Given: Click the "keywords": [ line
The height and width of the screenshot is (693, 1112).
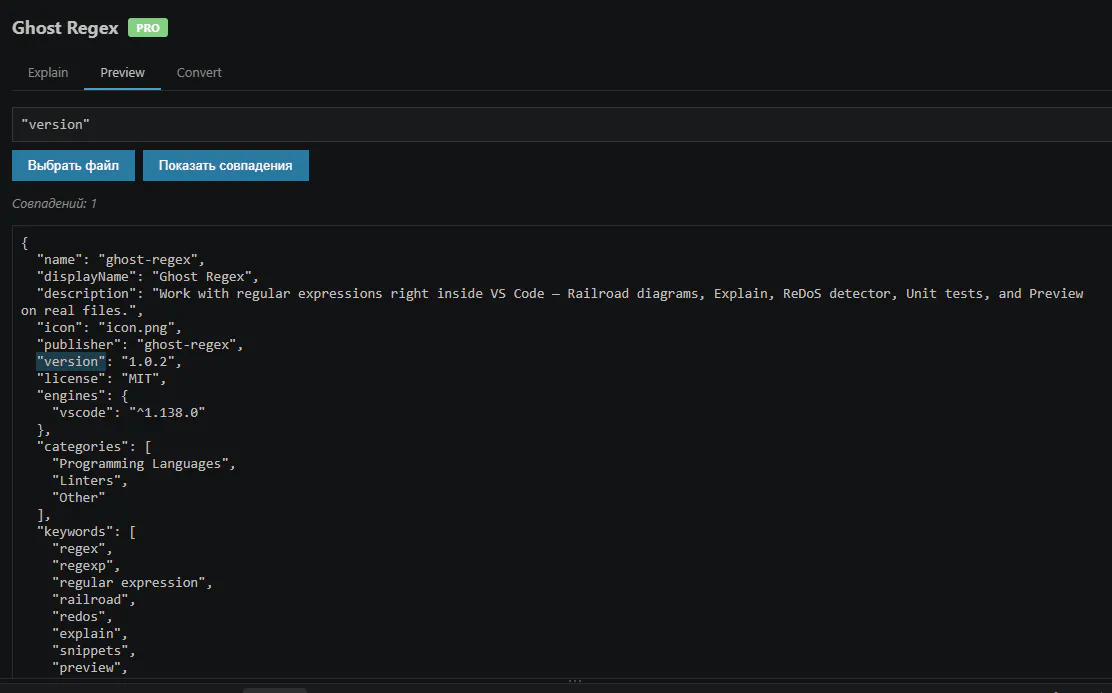Looking at the screenshot, I should [86, 532].
